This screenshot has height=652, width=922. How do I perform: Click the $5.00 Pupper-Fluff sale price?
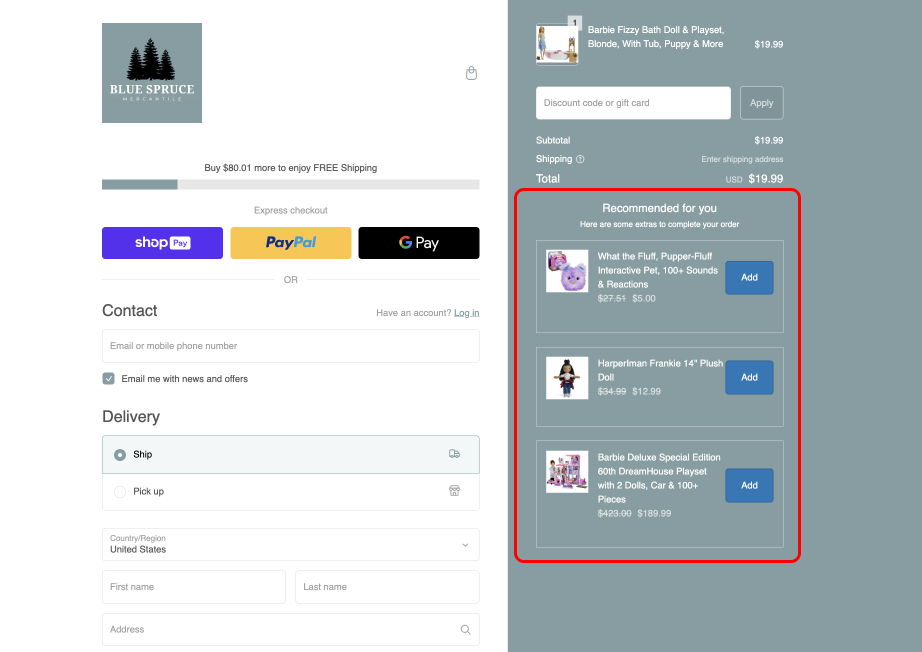click(644, 299)
